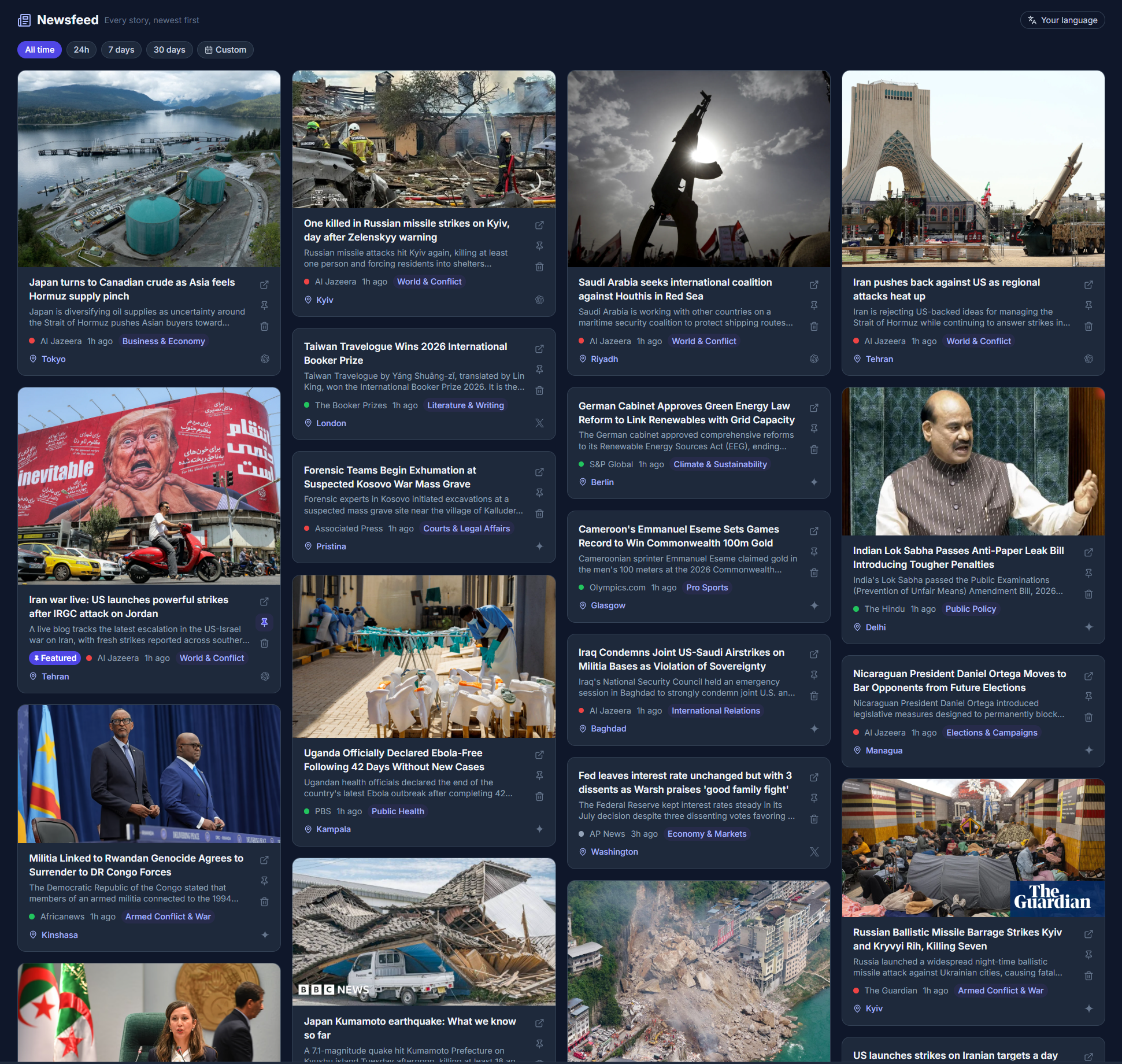Click X icon on Fed interest rate card
The width and height of the screenshot is (1122, 1064).
click(814, 852)
